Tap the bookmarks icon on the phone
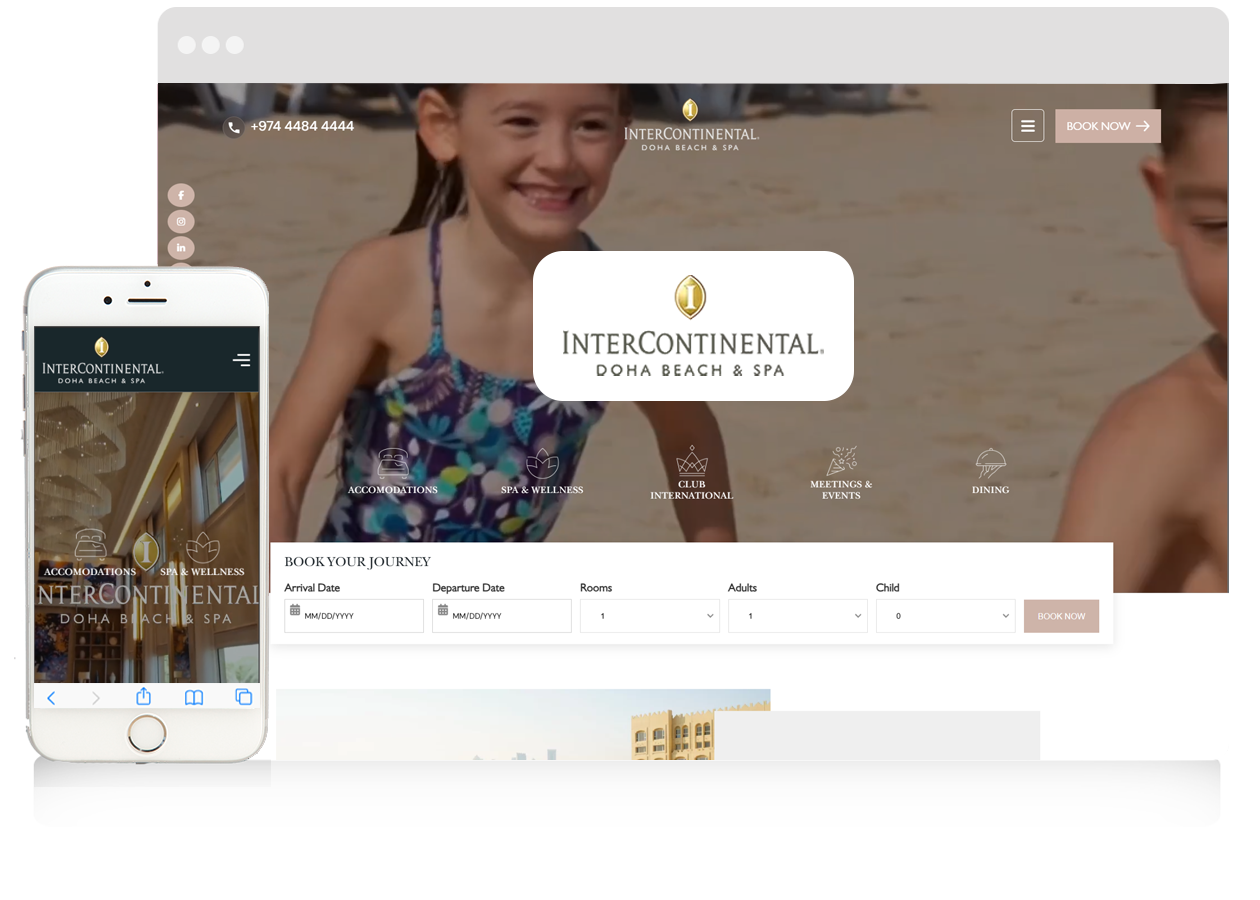 pos(194,697)
